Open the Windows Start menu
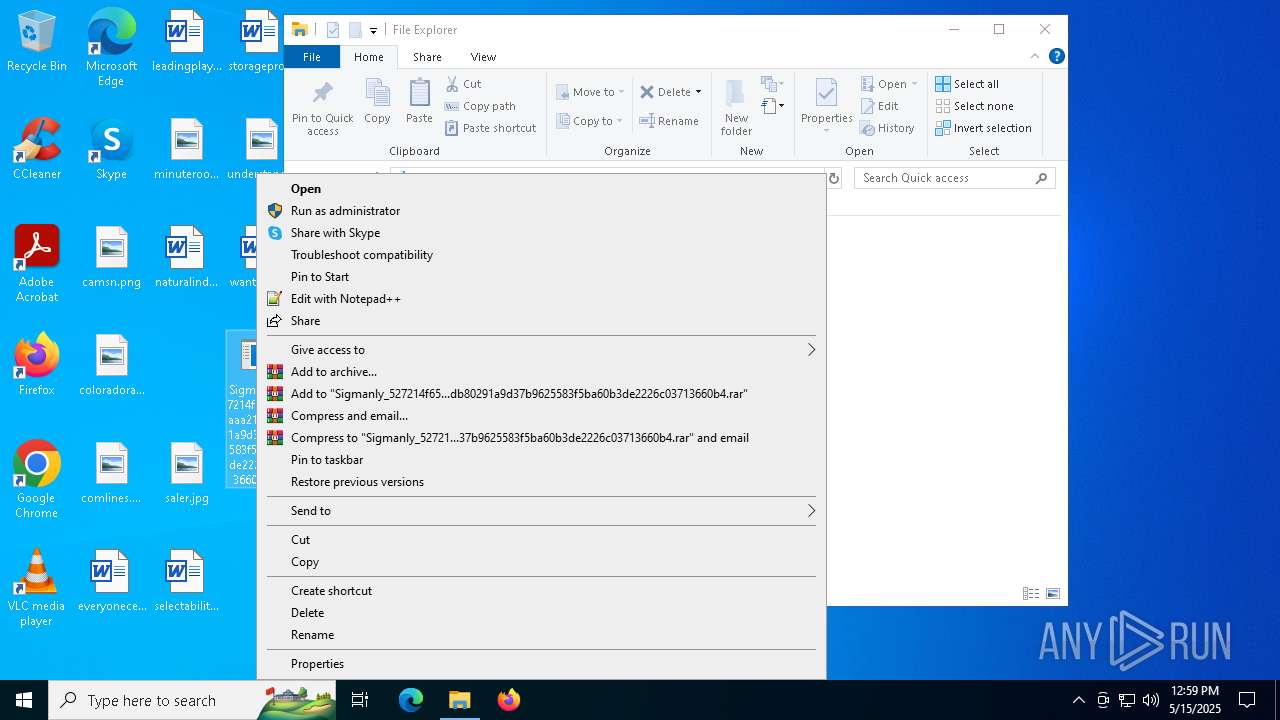The height and width of the screenshot is (720, 1280). point(24,700)
